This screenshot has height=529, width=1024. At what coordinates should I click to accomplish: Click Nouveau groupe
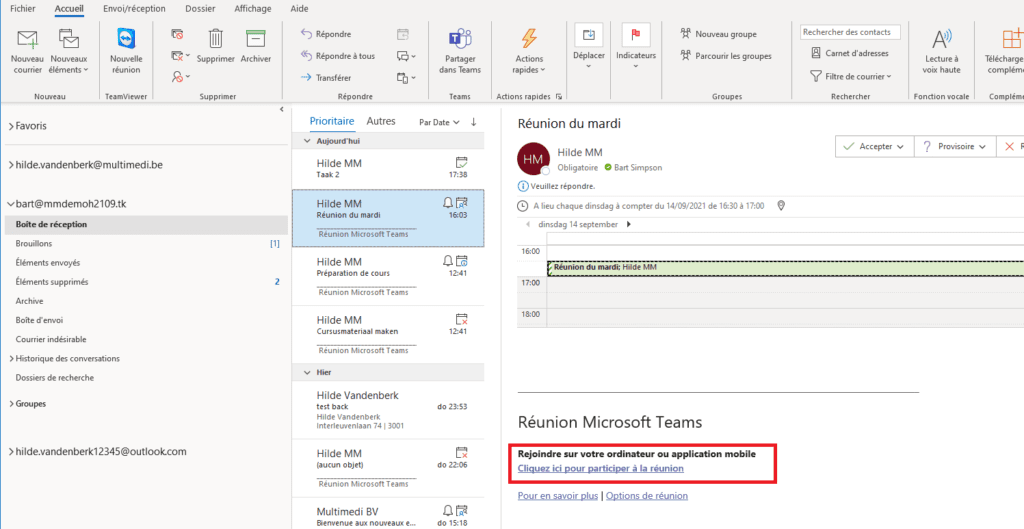click(x=718, y=33)
